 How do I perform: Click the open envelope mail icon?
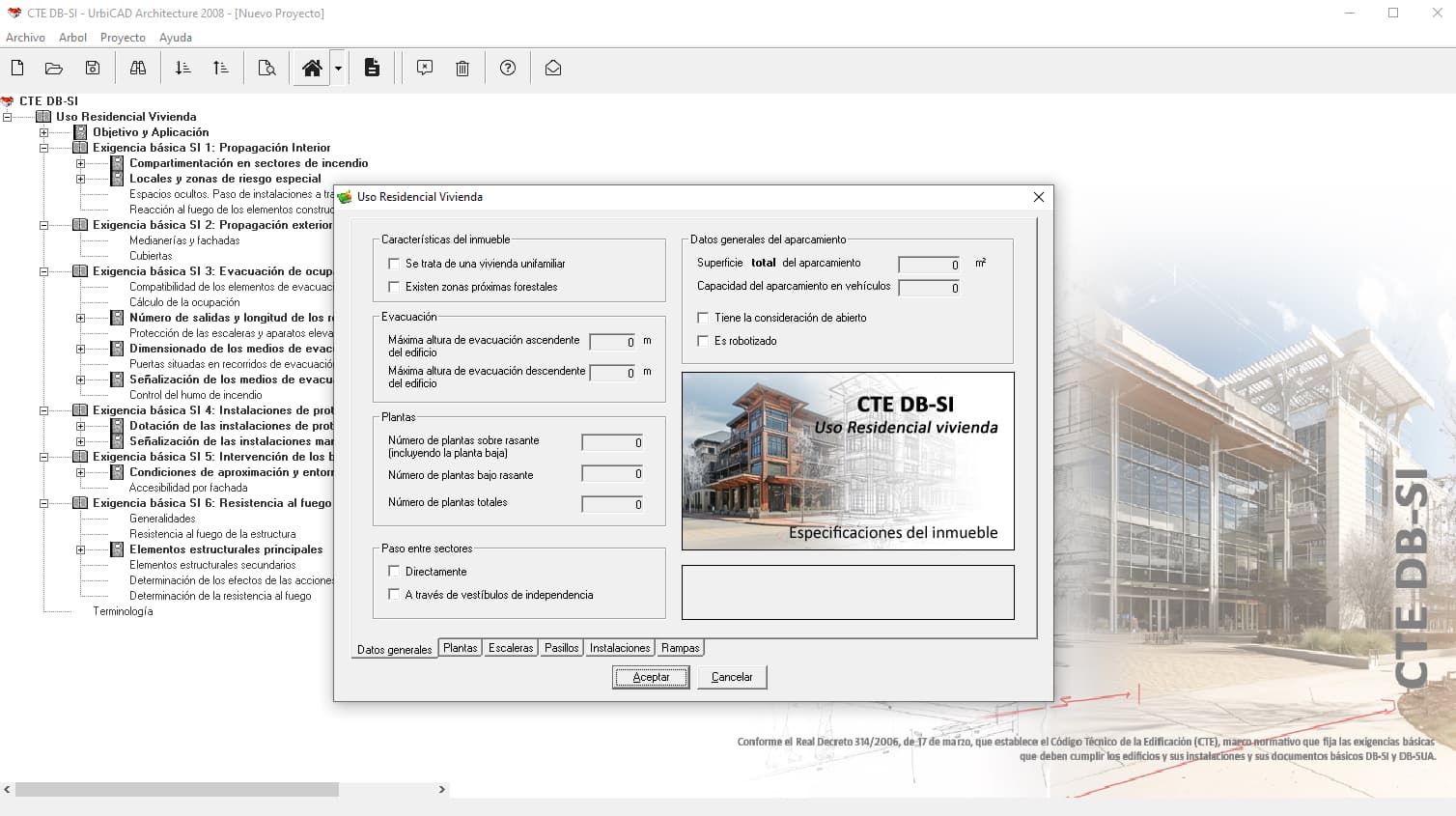(x=553, y=68)
